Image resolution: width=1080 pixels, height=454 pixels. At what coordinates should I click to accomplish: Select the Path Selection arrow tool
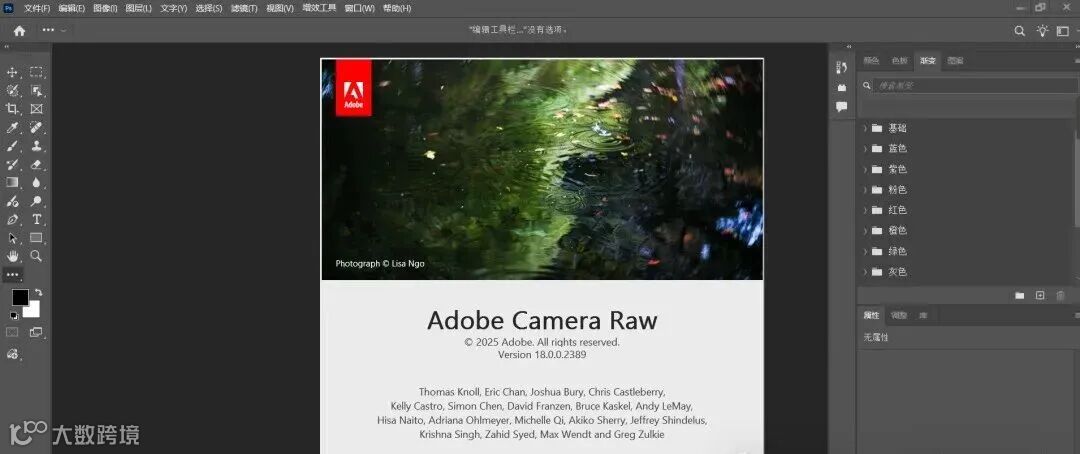[12, 238]
